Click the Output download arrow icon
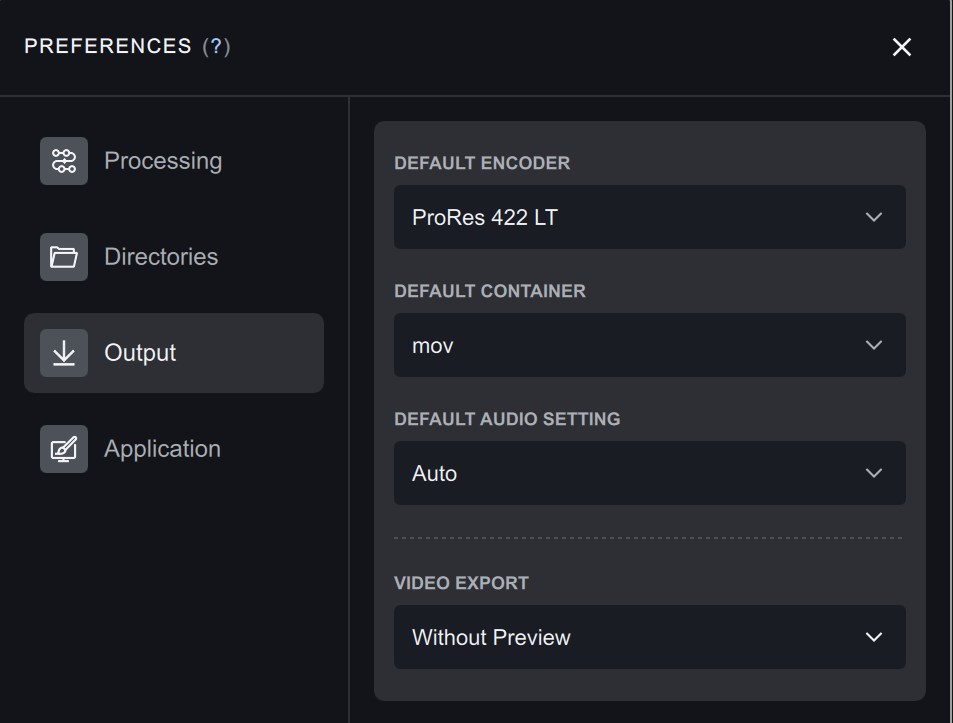953x723 pixels. click(x=64, y=353)
